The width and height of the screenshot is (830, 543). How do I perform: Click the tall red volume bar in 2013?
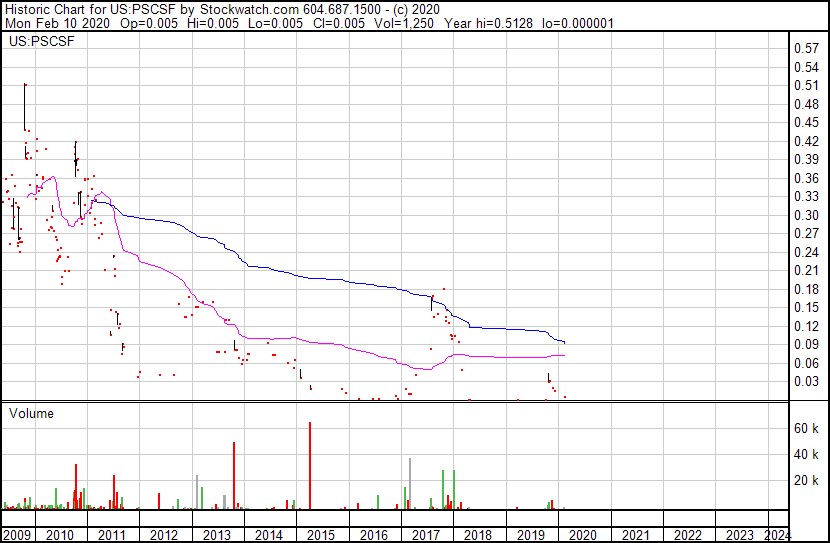coord(234,476)
